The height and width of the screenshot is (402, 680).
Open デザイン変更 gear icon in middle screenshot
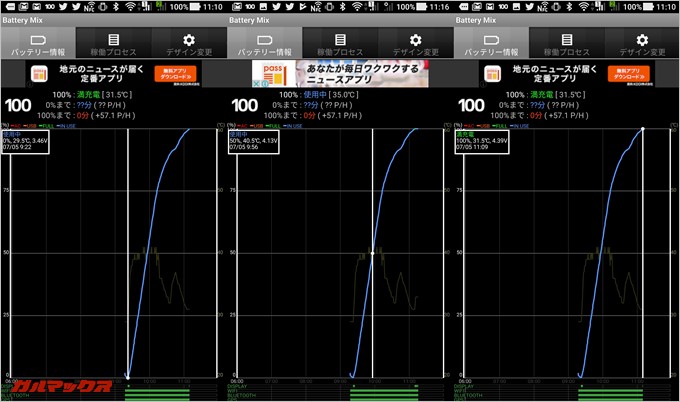[416, 39]
